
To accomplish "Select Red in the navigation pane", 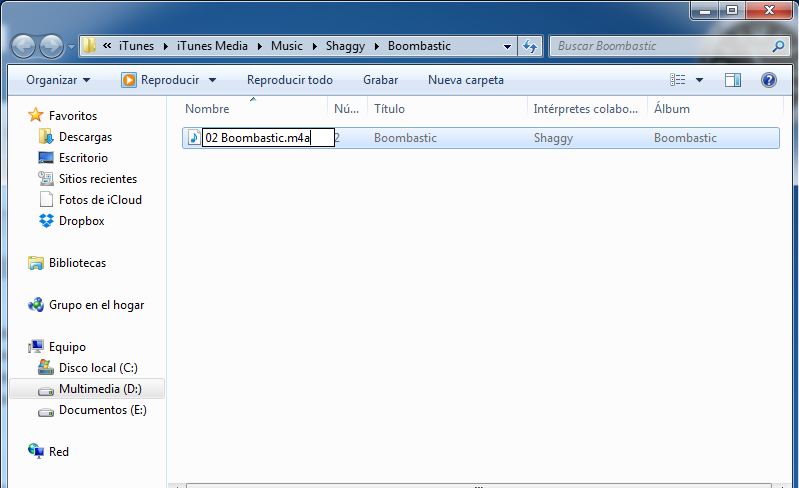I will [x=59, y=452].
